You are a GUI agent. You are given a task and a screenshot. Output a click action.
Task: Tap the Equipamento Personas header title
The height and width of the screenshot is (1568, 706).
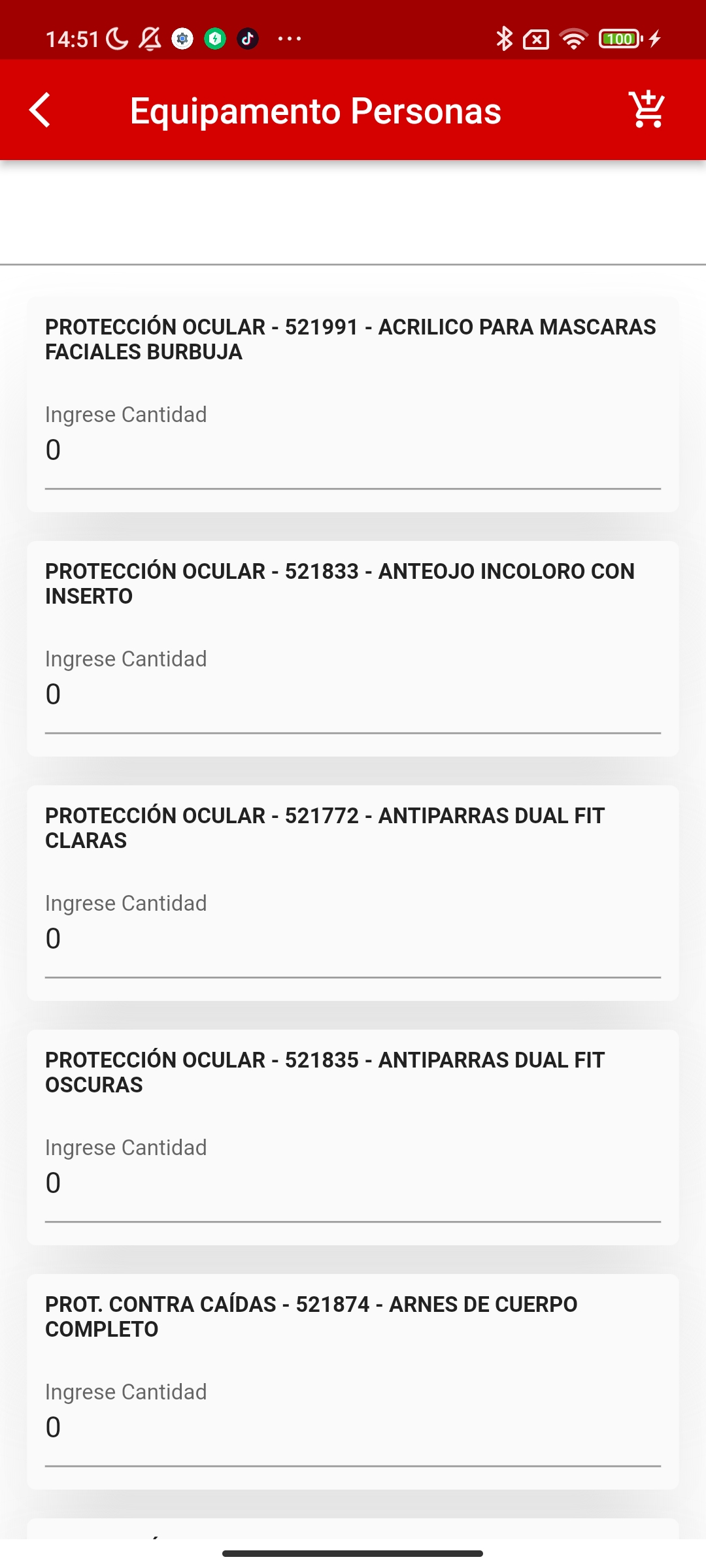click(316, 110)
